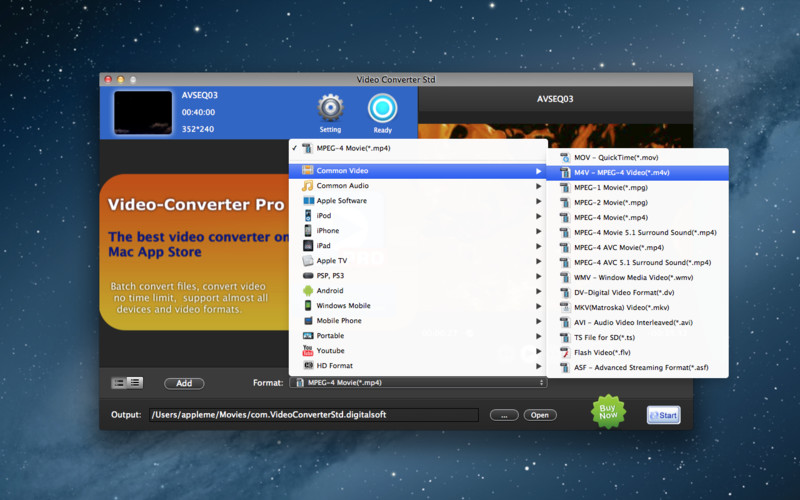Viewport: 800px width, 500px height.
Task: Click the iPhone device icon
Action: 308,231
